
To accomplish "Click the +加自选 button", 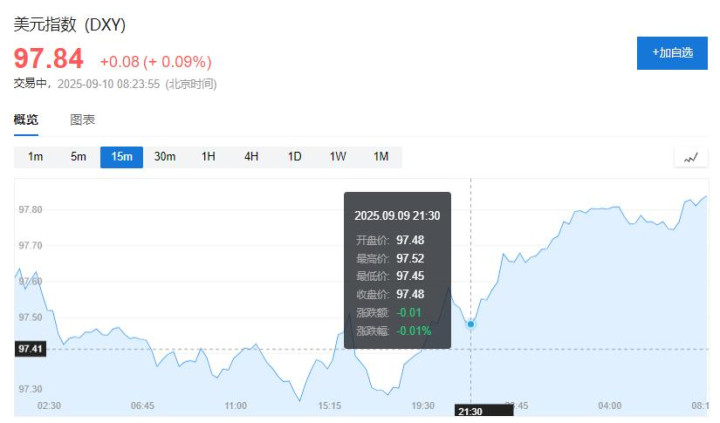I will point(672,53).
